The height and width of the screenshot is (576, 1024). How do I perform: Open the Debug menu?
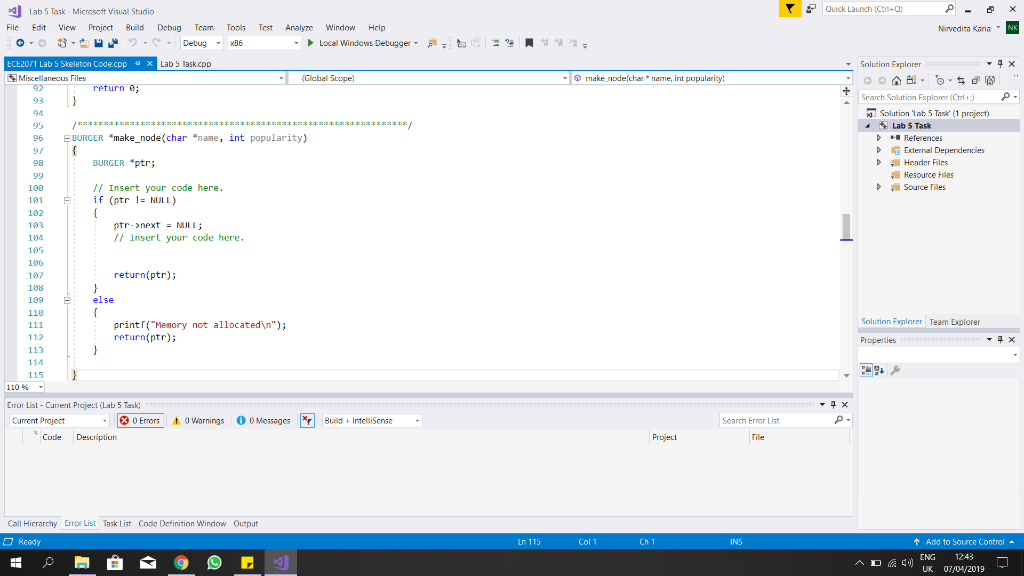point(169,27)
